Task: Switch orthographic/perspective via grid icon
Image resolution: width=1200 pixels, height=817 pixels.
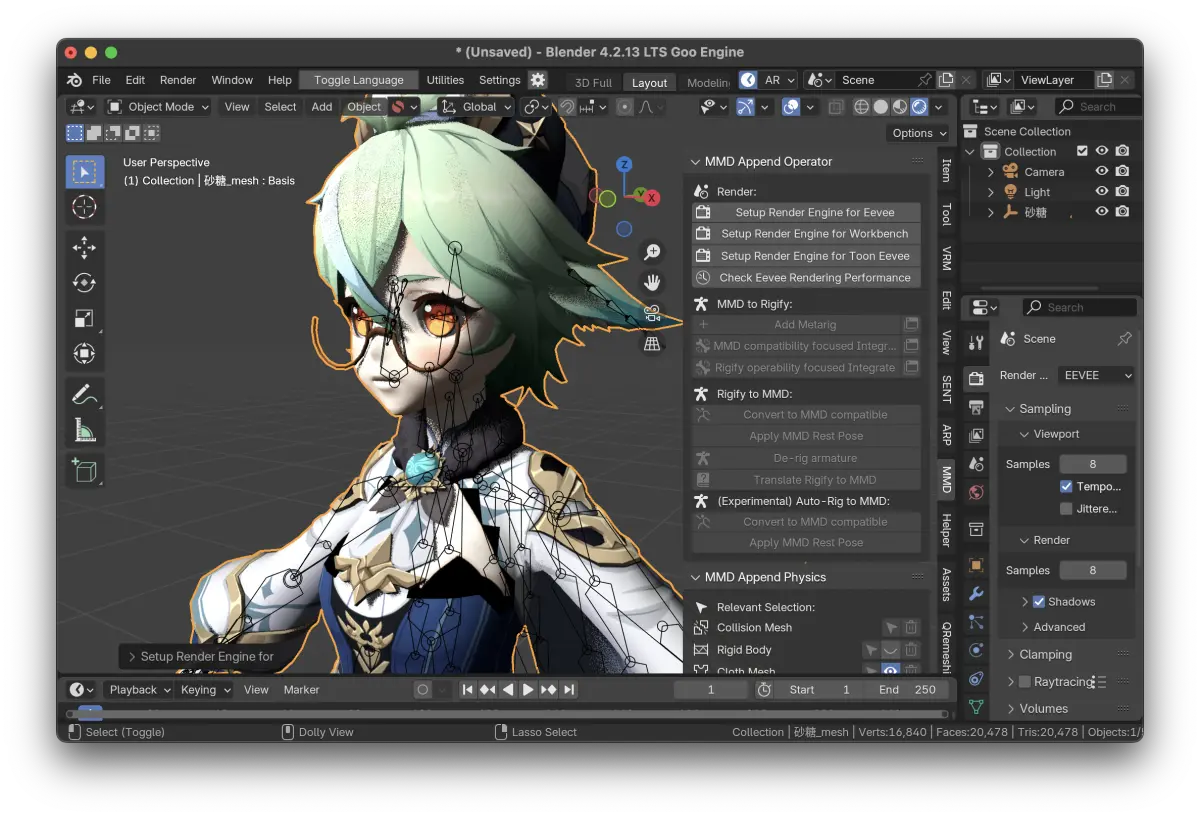Action: 652,344
